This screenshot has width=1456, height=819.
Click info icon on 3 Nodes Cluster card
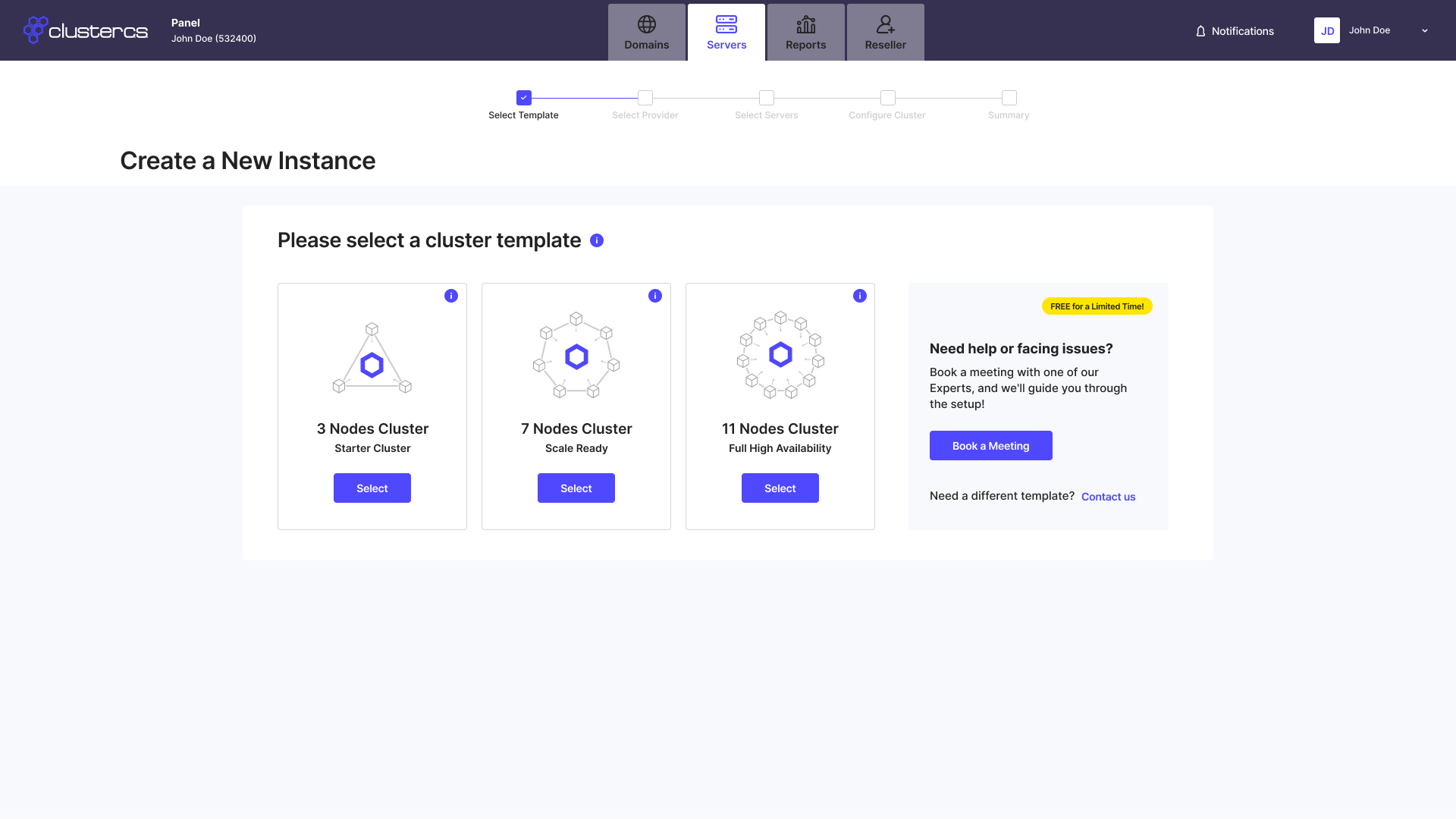pos(451,296)
